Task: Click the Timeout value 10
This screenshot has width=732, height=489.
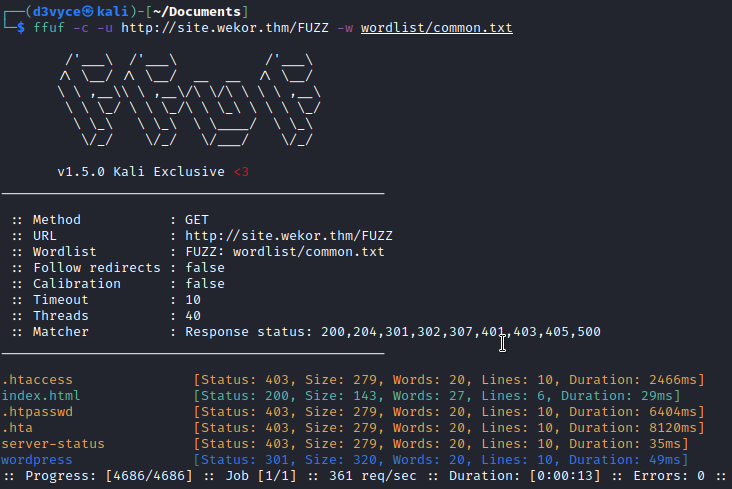Action: coord(192,300)
